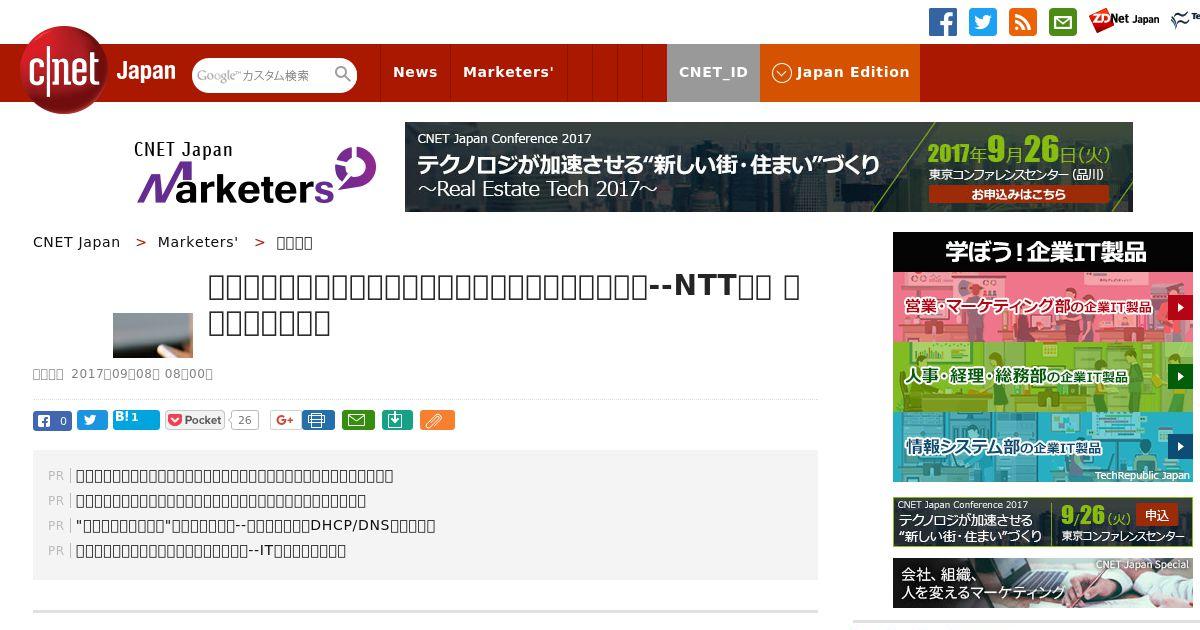Screen dimensions: 1200x630
Task: Open the blue information systems IT products banner
Action: click(x=1042, y=447)
